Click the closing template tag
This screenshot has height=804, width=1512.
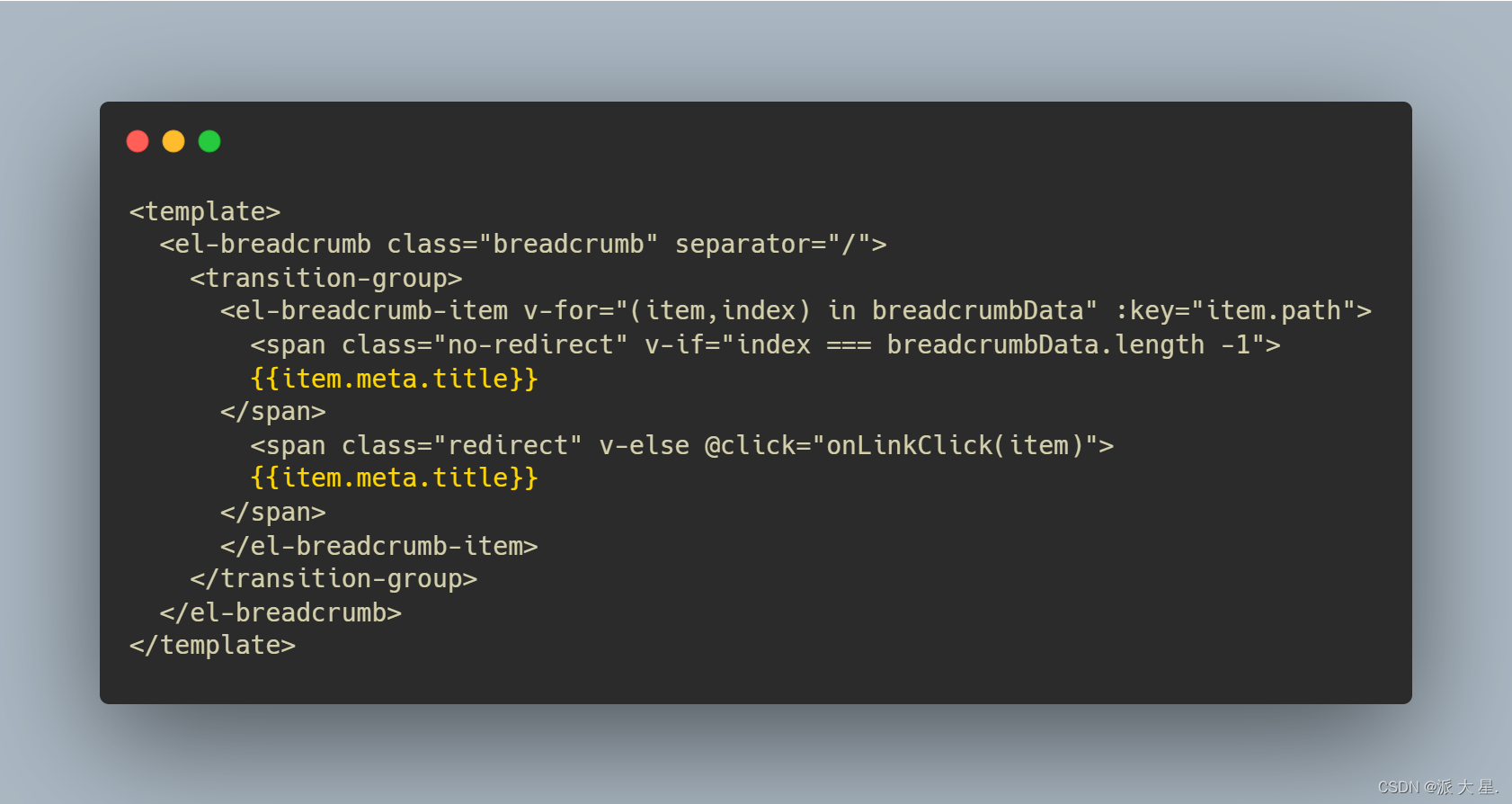pos(213,645)
